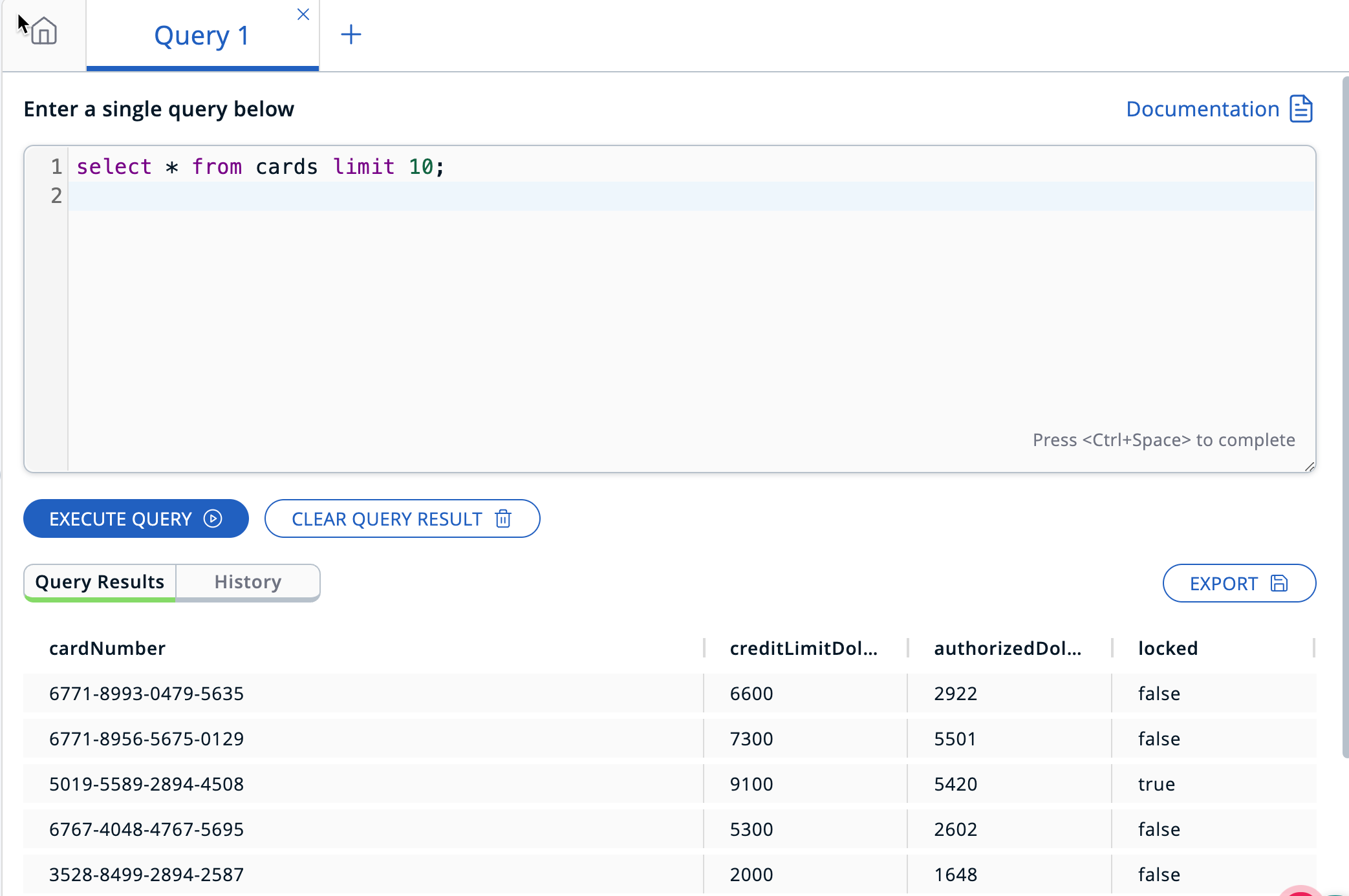Click the play icon on Execute Query

[213, 518]
